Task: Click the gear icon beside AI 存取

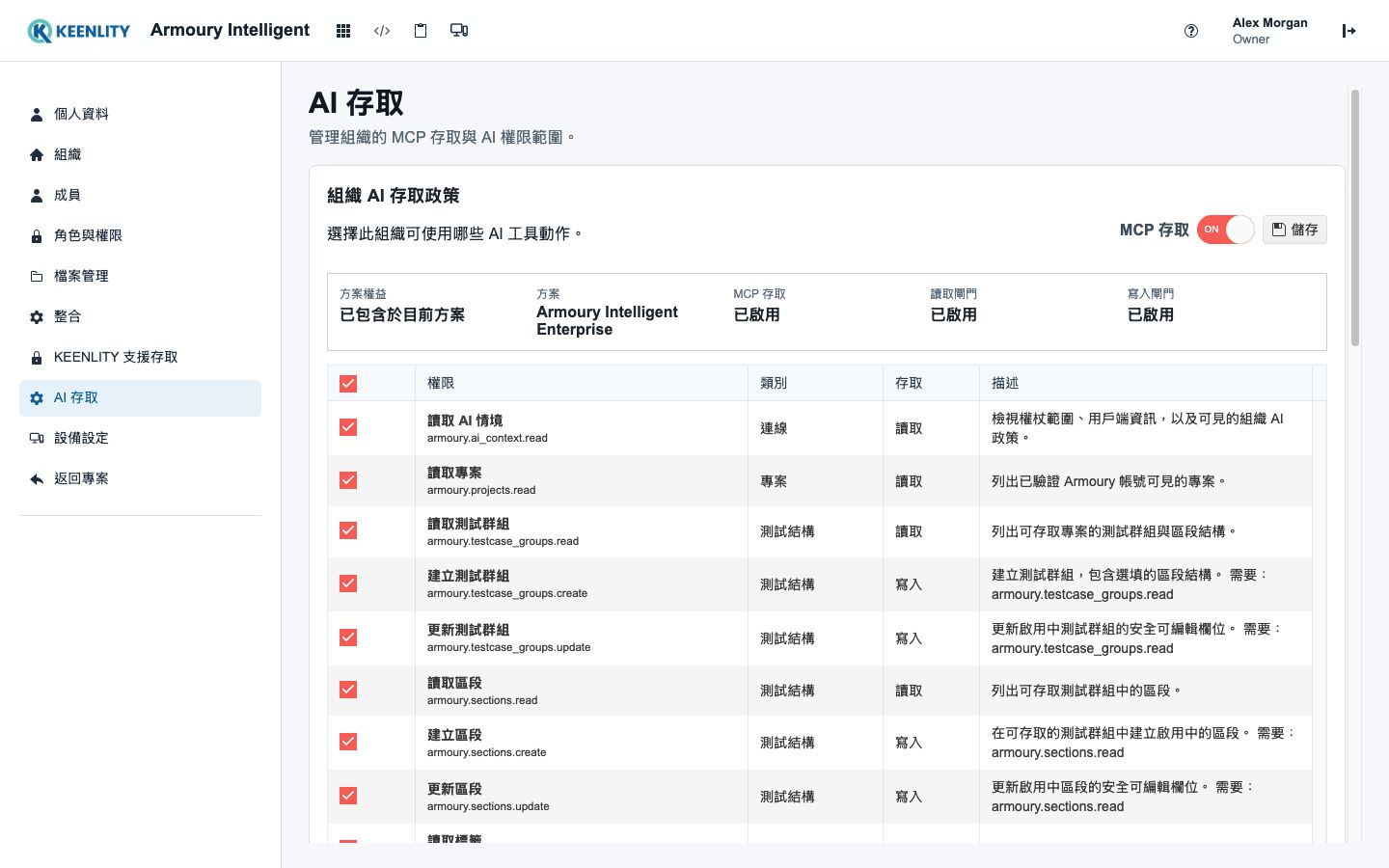Action: [37, 397]
